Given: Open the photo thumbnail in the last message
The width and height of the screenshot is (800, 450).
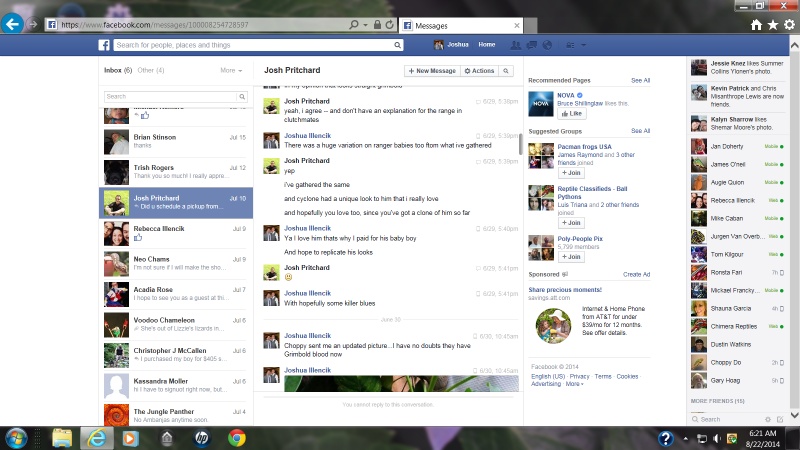Looking at the screenshot, I should click(401, 384).
